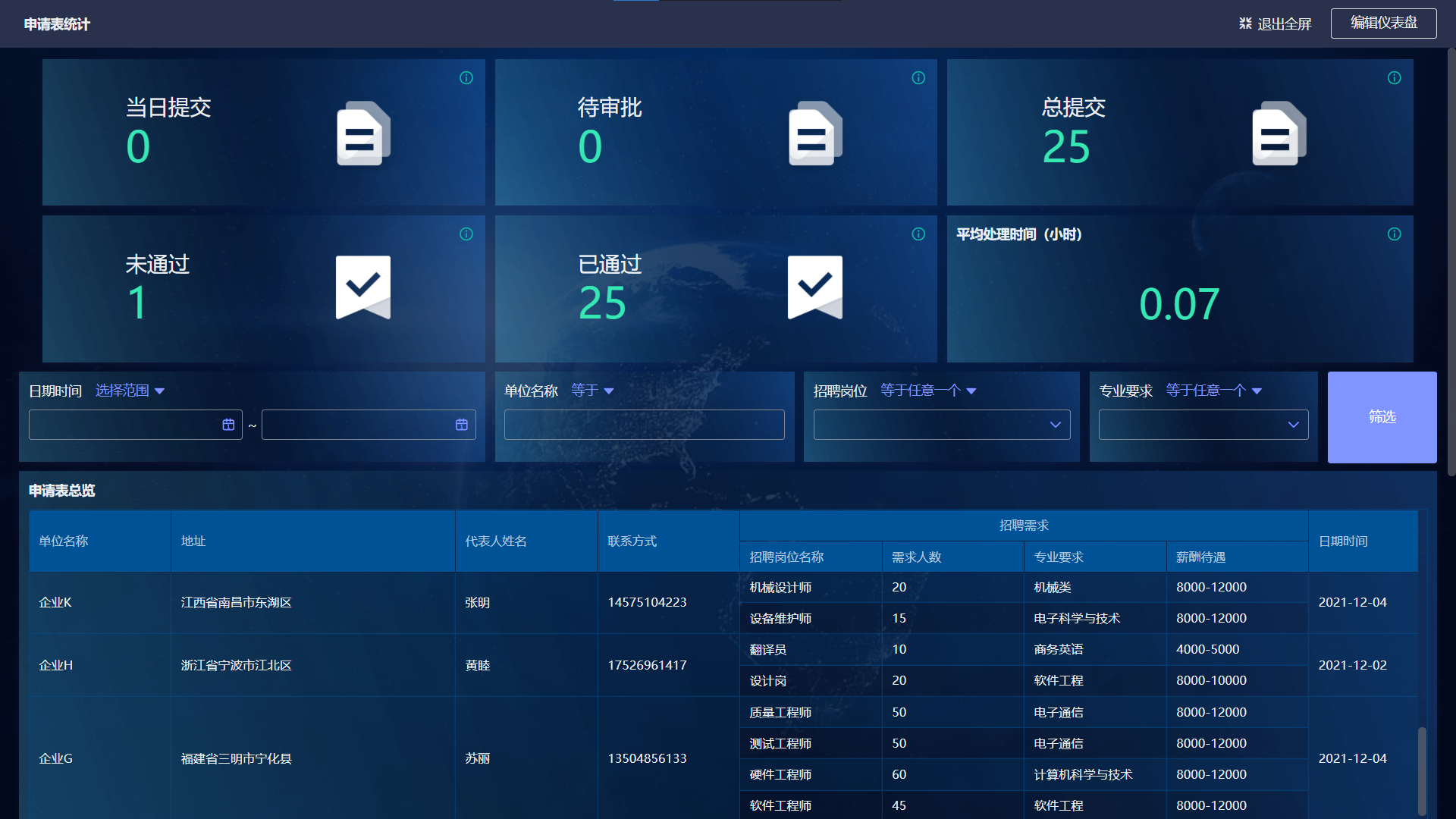The height and width of the screenshot is (819, 1456).
Task: Open calendar picker for start date
Action: point(228,425)
